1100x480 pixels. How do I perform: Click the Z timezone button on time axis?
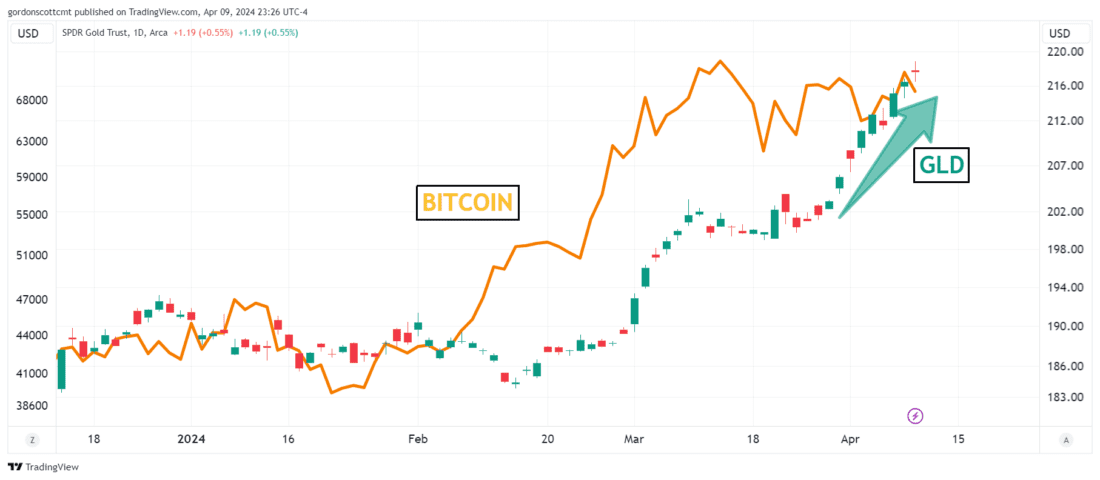[x=32, y=440]
